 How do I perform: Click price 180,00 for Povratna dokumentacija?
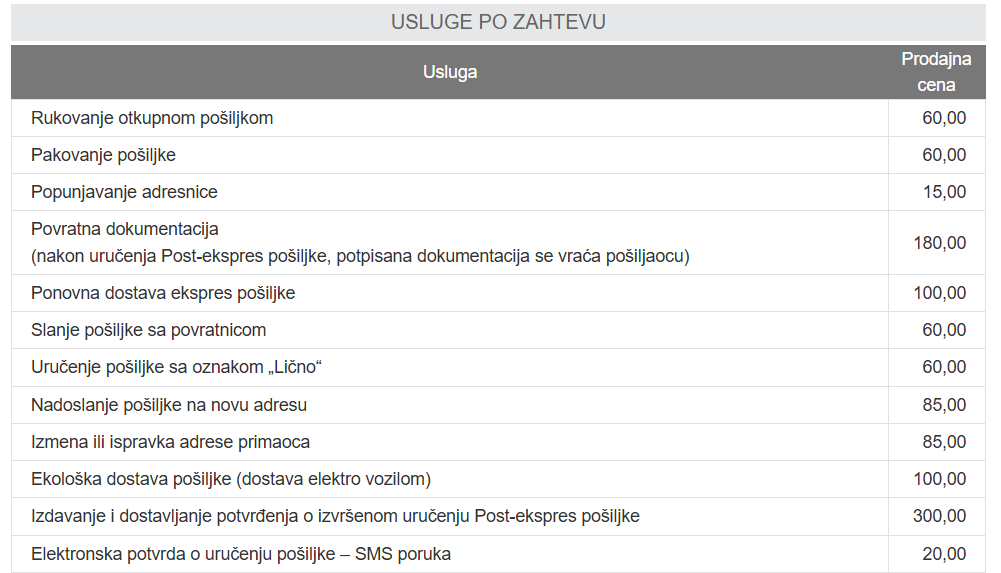[x=940, y=243]
